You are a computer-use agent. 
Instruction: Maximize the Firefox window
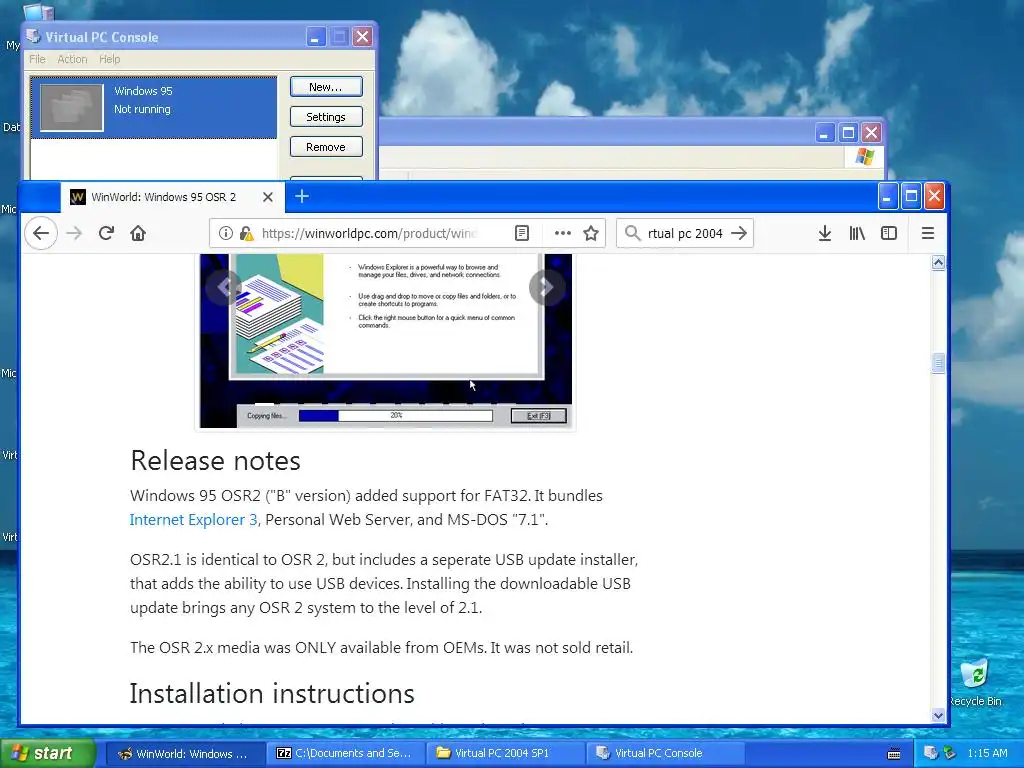pos(911,196)
